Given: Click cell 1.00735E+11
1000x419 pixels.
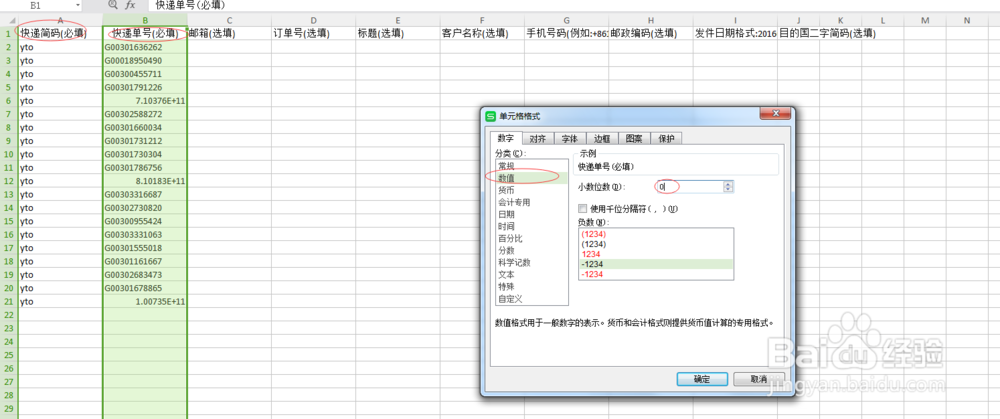Looking at the screenshot, I should pyautogui.click(x=145, y=302).
